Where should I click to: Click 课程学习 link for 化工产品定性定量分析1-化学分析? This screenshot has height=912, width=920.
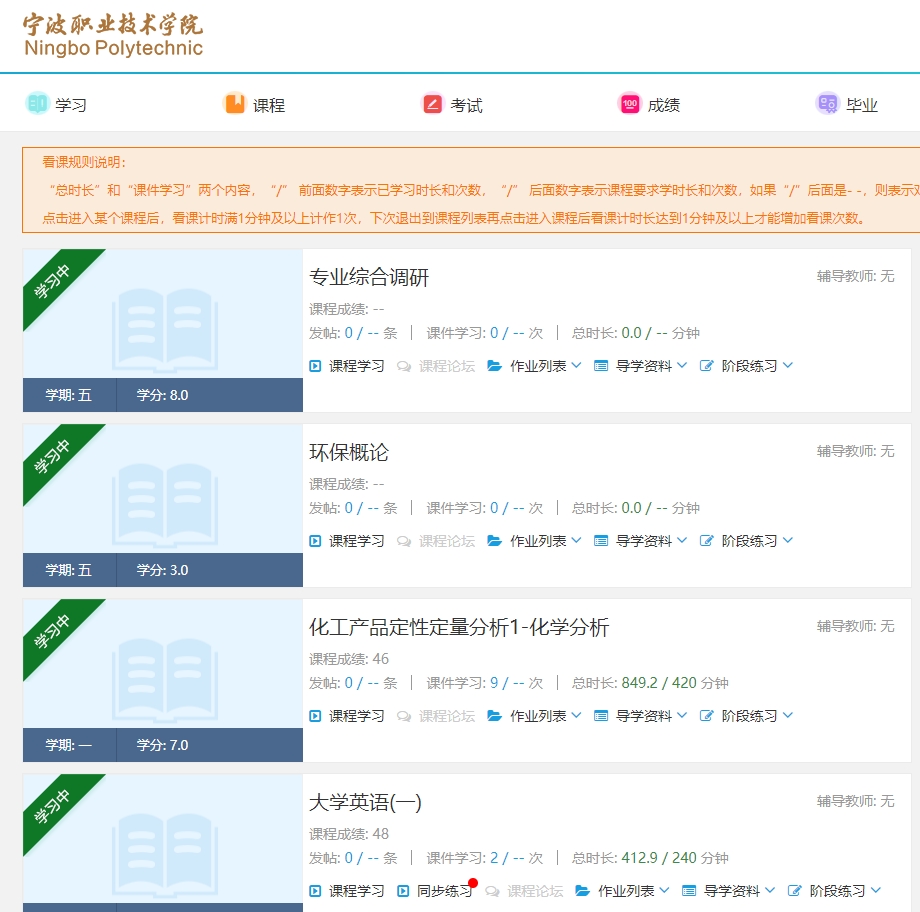click(356, 716)
